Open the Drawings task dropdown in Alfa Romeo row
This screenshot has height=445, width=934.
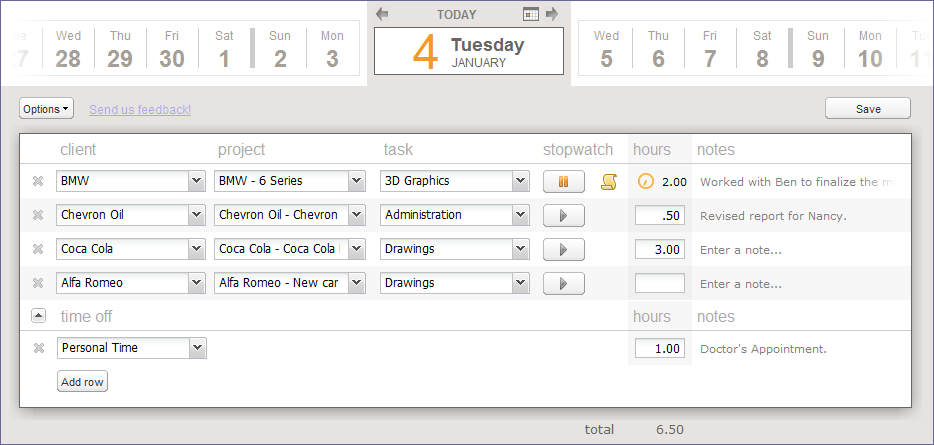[x=520, y=283]
